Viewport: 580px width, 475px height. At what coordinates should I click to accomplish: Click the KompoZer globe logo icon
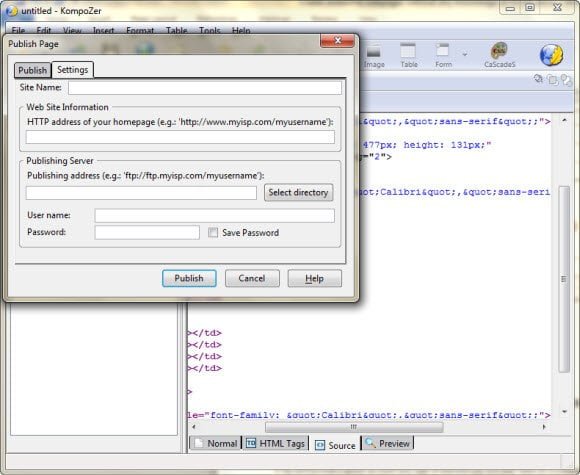pos(551,55)
